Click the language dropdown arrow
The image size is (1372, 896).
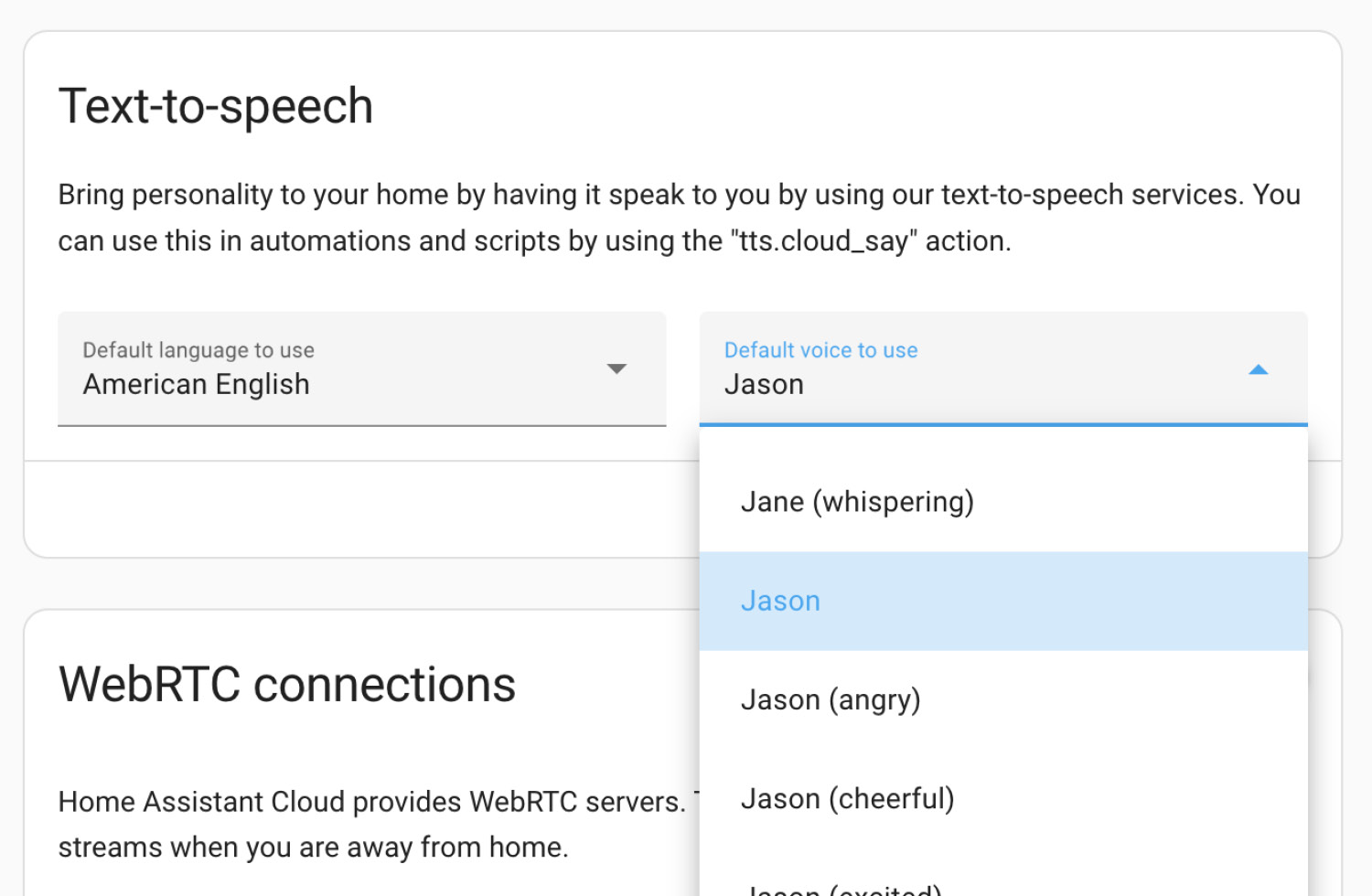pyautogui.click(x=617, y=369)
